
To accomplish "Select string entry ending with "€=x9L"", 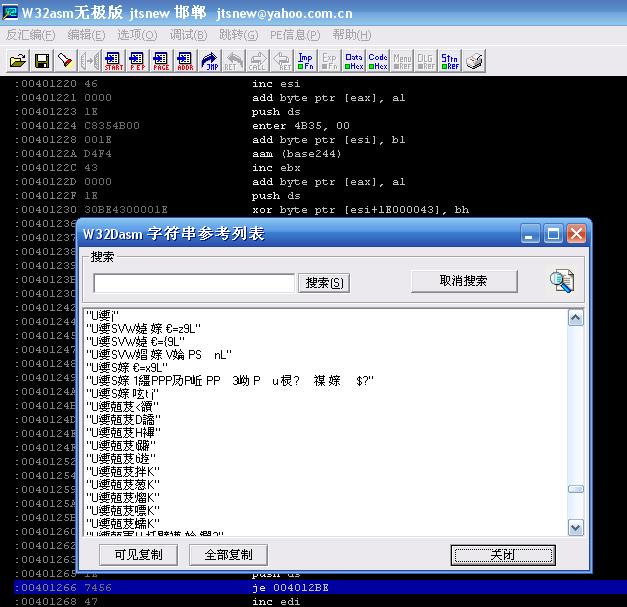I will pyautogui.click(x=127, y=367).
